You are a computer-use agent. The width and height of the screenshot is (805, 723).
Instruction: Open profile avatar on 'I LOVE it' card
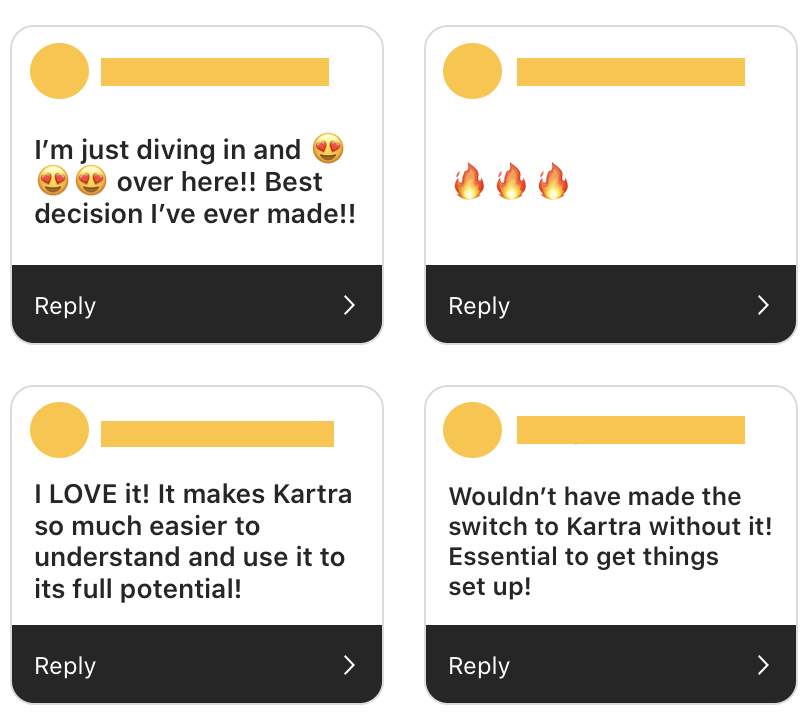point(60,432)
